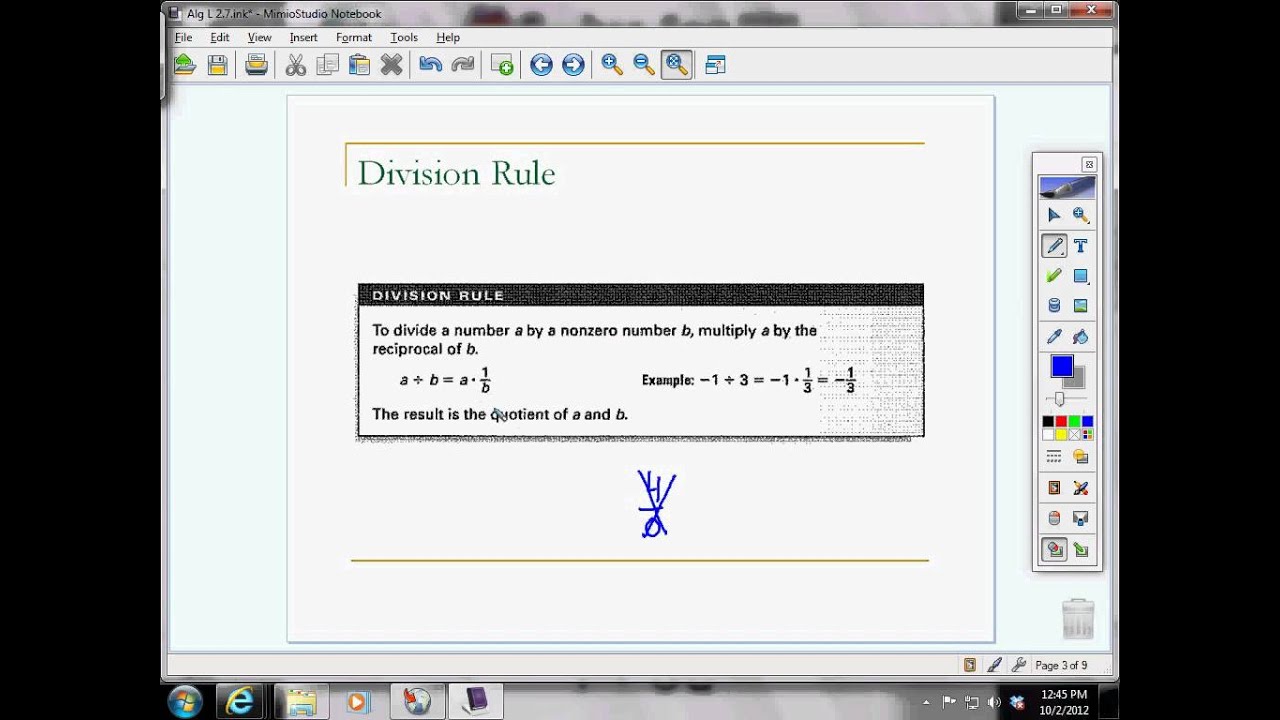Insert a picture using the image tool
This screenshot has width=1280, height=720.
[1081, 306]
